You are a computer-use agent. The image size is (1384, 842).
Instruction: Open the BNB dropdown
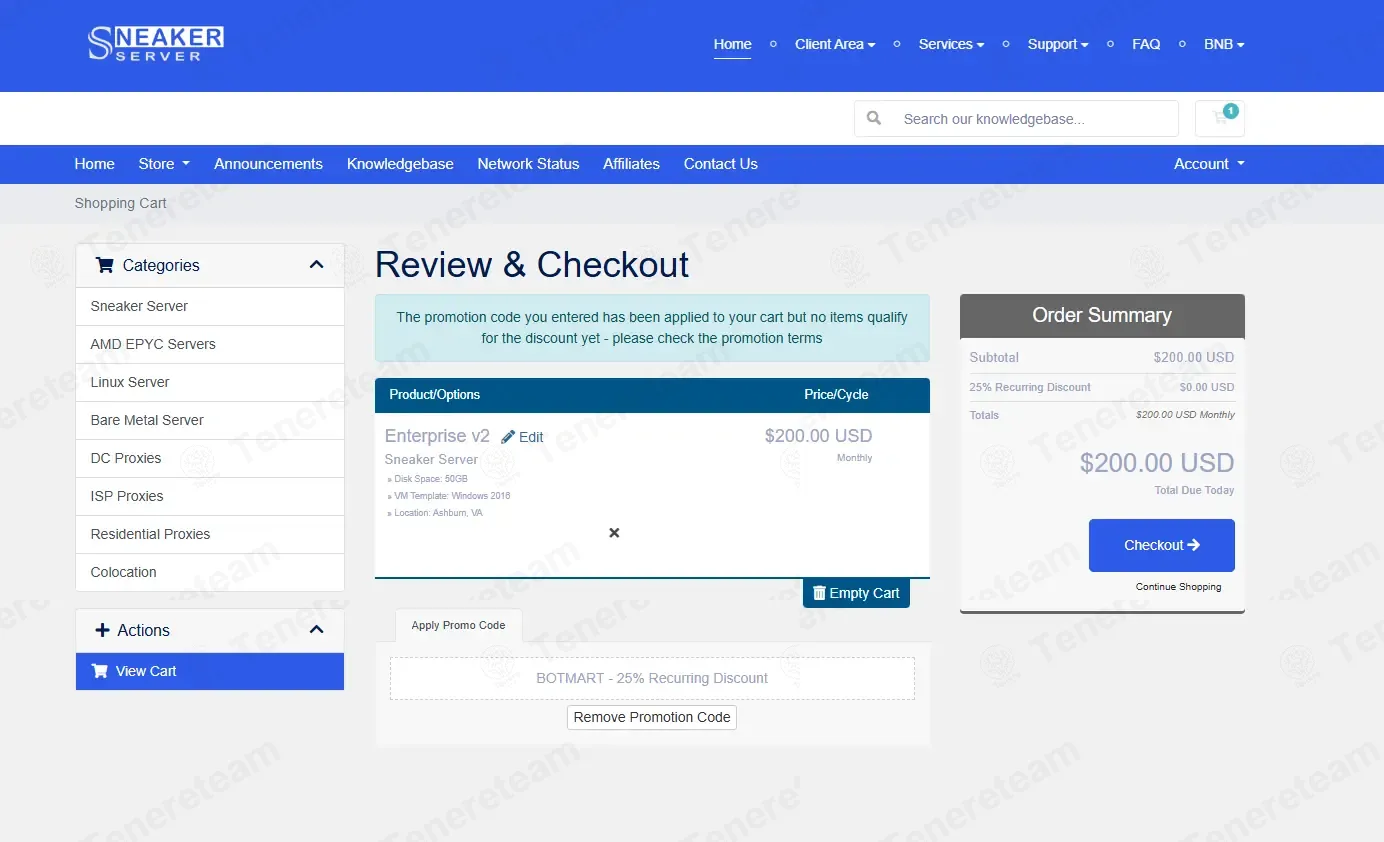coord(1224,44)
